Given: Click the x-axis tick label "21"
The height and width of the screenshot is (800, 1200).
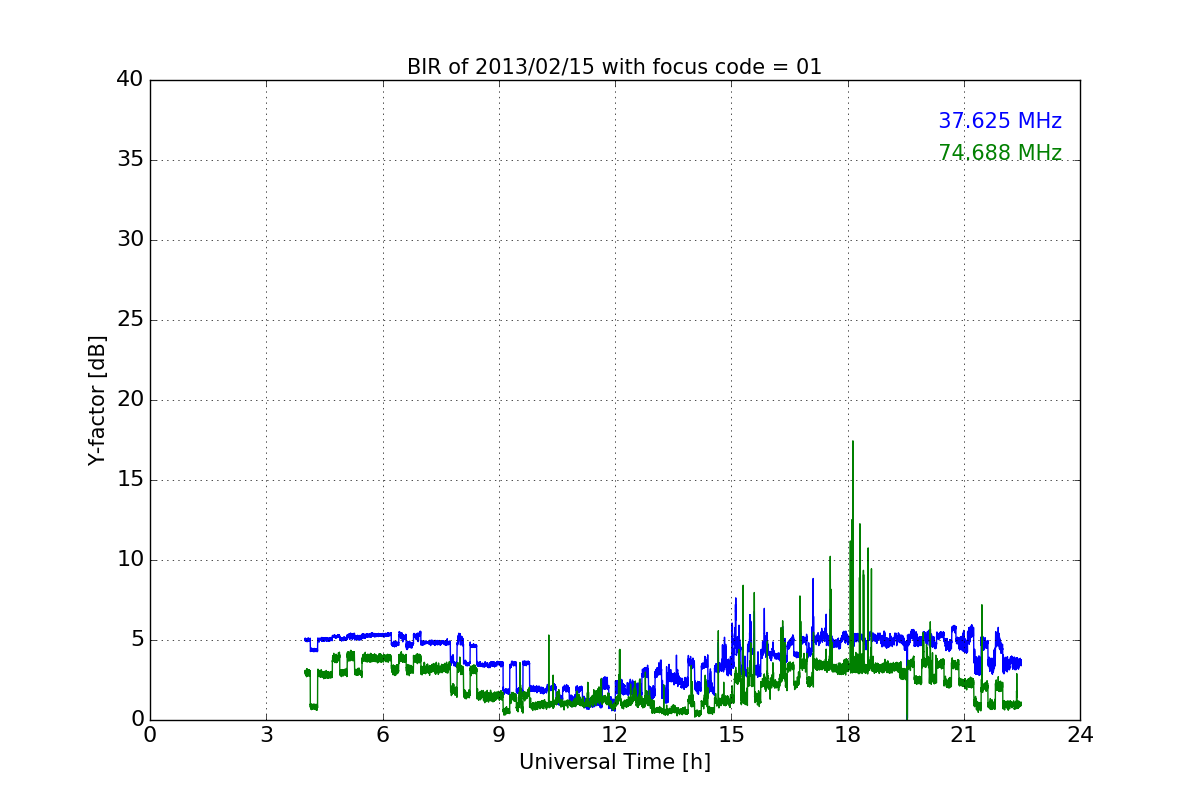Looking at the screenshot, I should point(964,735).
